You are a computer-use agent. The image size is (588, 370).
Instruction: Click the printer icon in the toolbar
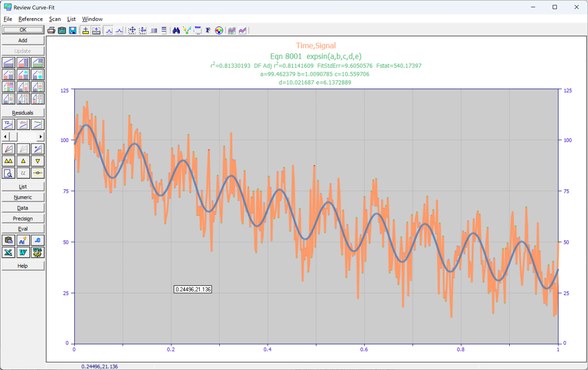pos(51,30)
